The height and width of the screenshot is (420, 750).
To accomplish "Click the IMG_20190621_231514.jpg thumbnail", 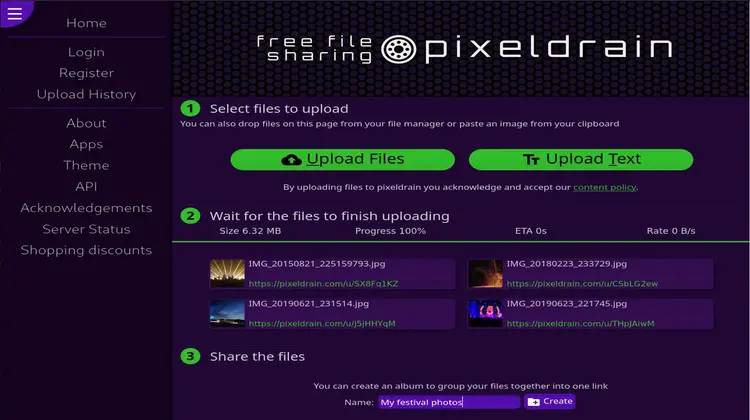I will tap(227, 313).
